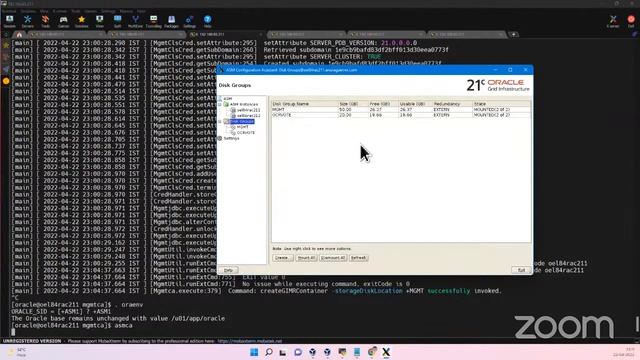Viewport: 640px width, 360px height.
Task: Click the OCRVOTE size value 20.00
Action: point(345,115)
